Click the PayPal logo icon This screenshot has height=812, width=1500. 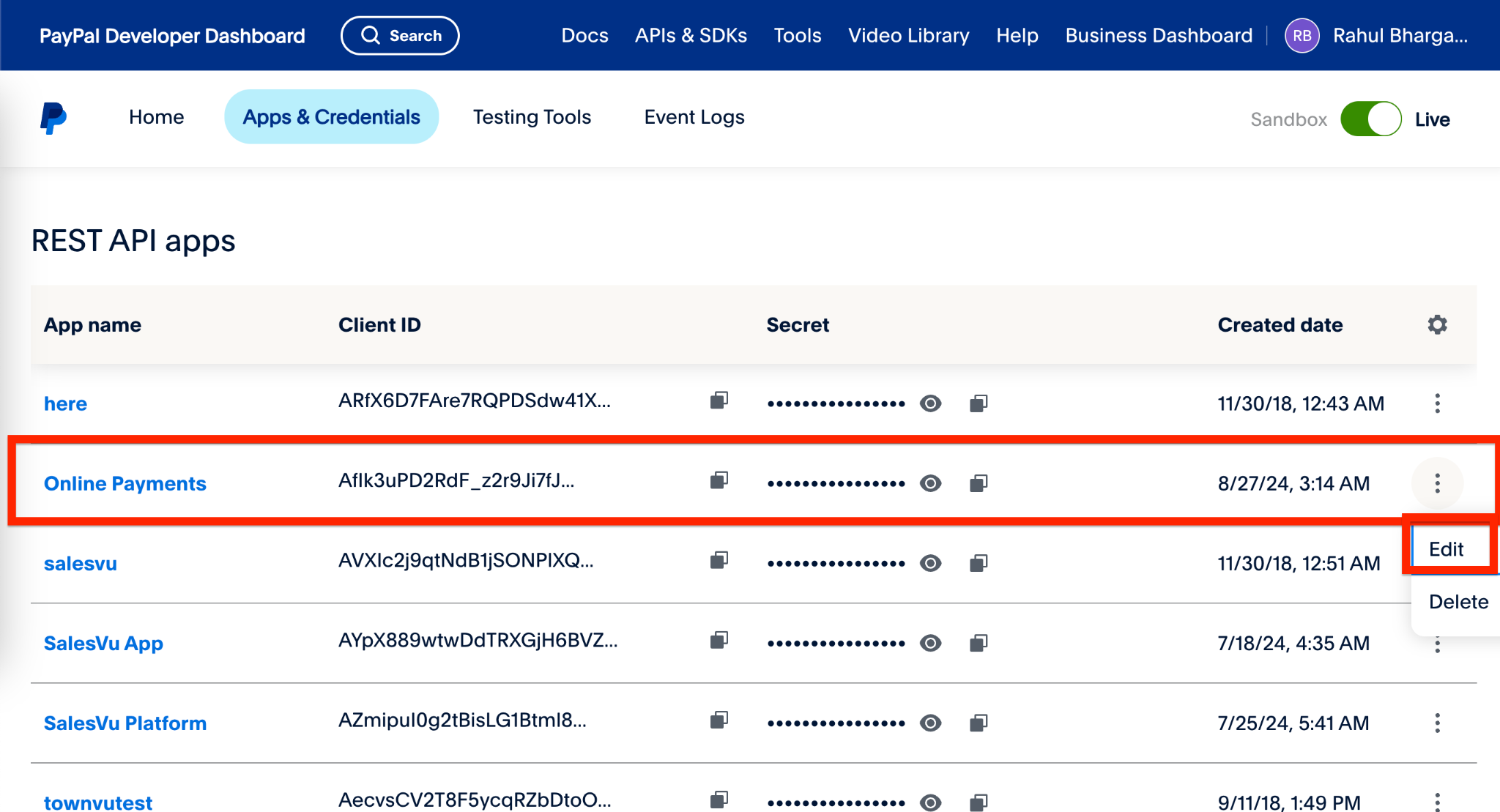pyautogui.click(x=53, y=118)
